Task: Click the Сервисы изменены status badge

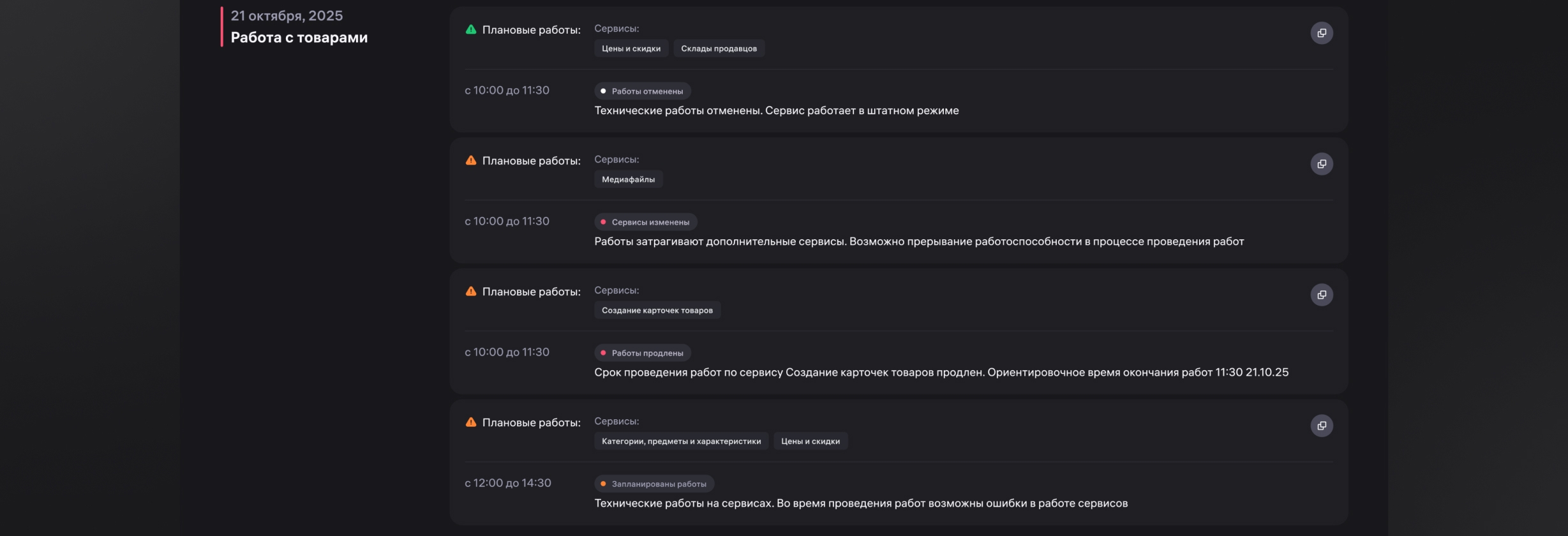Action: 645,222
